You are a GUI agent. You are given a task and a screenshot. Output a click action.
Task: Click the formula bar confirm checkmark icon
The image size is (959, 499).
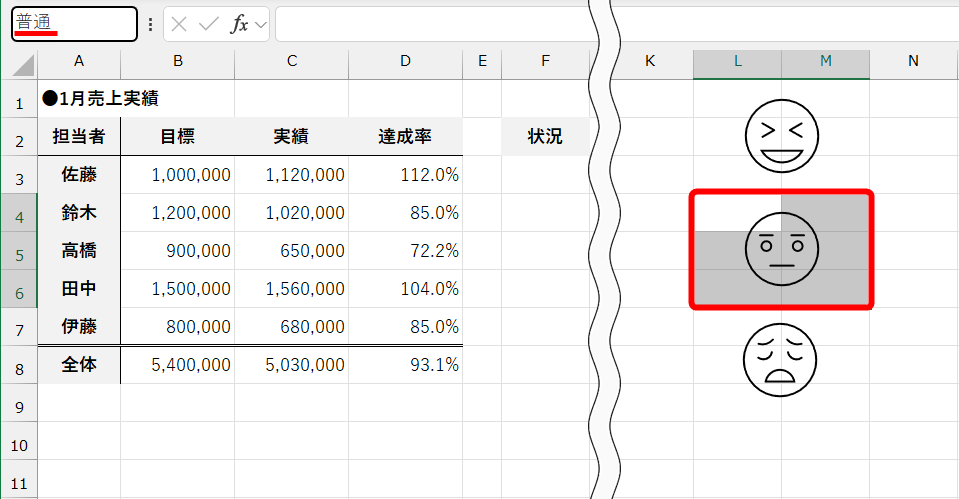[x=209, y=24]
